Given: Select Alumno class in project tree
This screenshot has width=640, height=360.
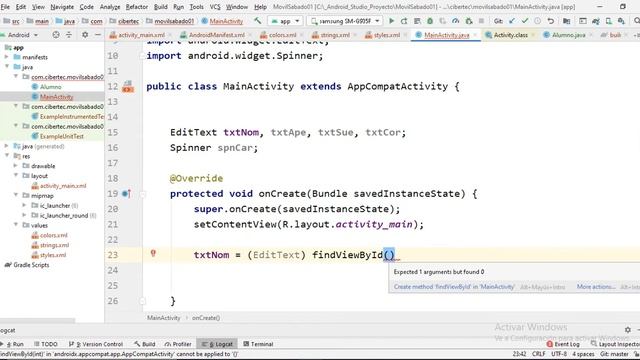Looking at the screenshot, I should [x=50, y=87].
